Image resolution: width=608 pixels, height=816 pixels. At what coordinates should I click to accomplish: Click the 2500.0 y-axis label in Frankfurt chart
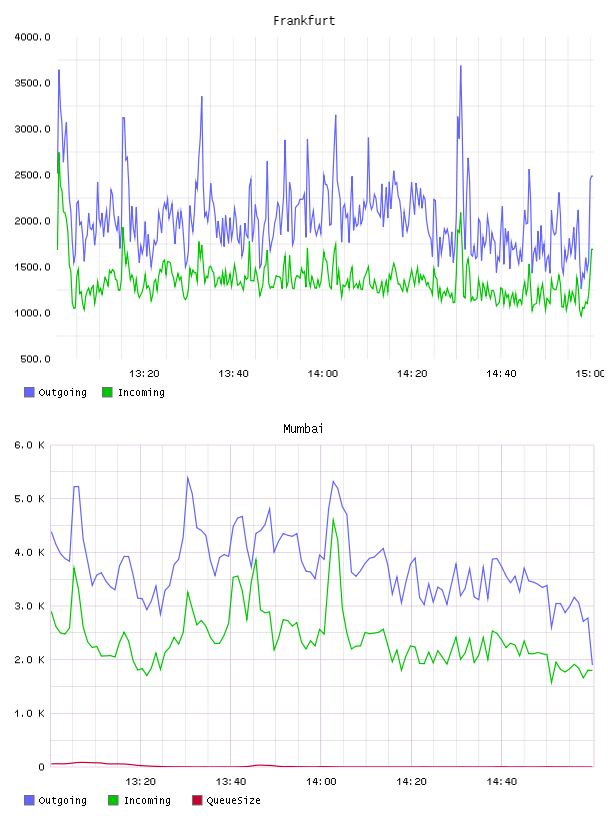tap(32, 175)
